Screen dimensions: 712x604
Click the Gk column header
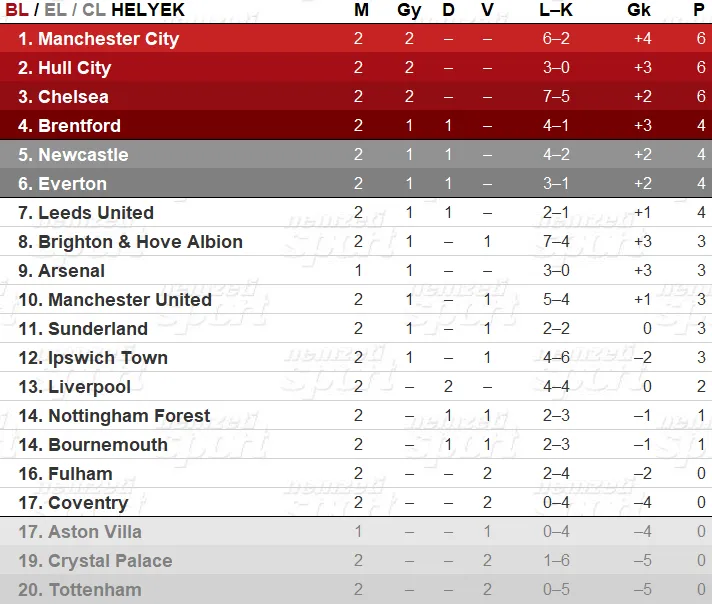(x=638, y=10)
